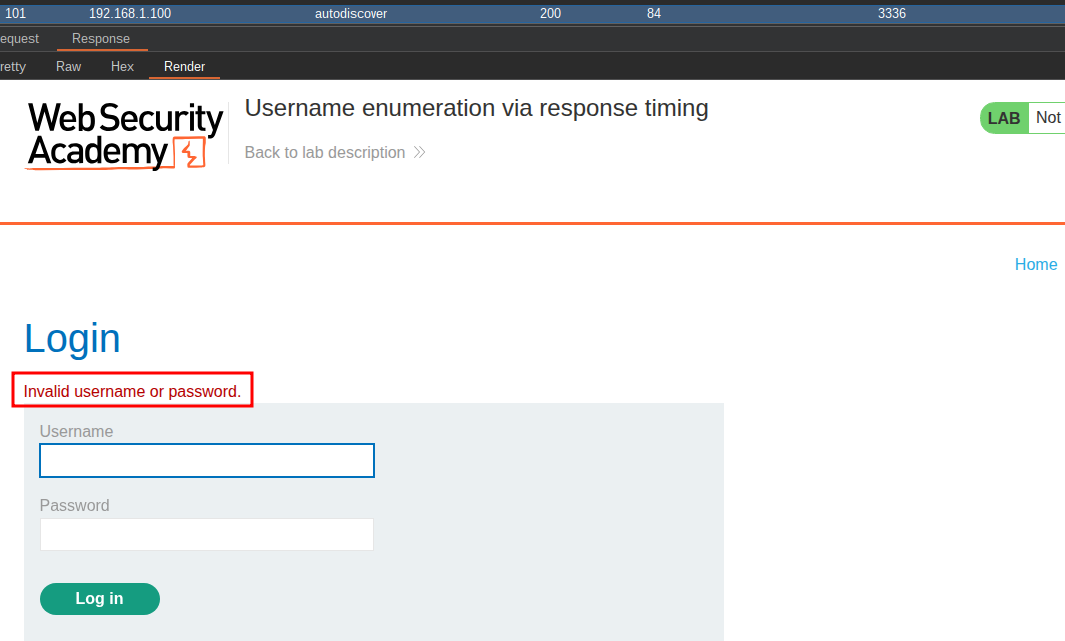The image size is (1065, 641).
Task: Show the response in Hex view
Action: [122, 67]
